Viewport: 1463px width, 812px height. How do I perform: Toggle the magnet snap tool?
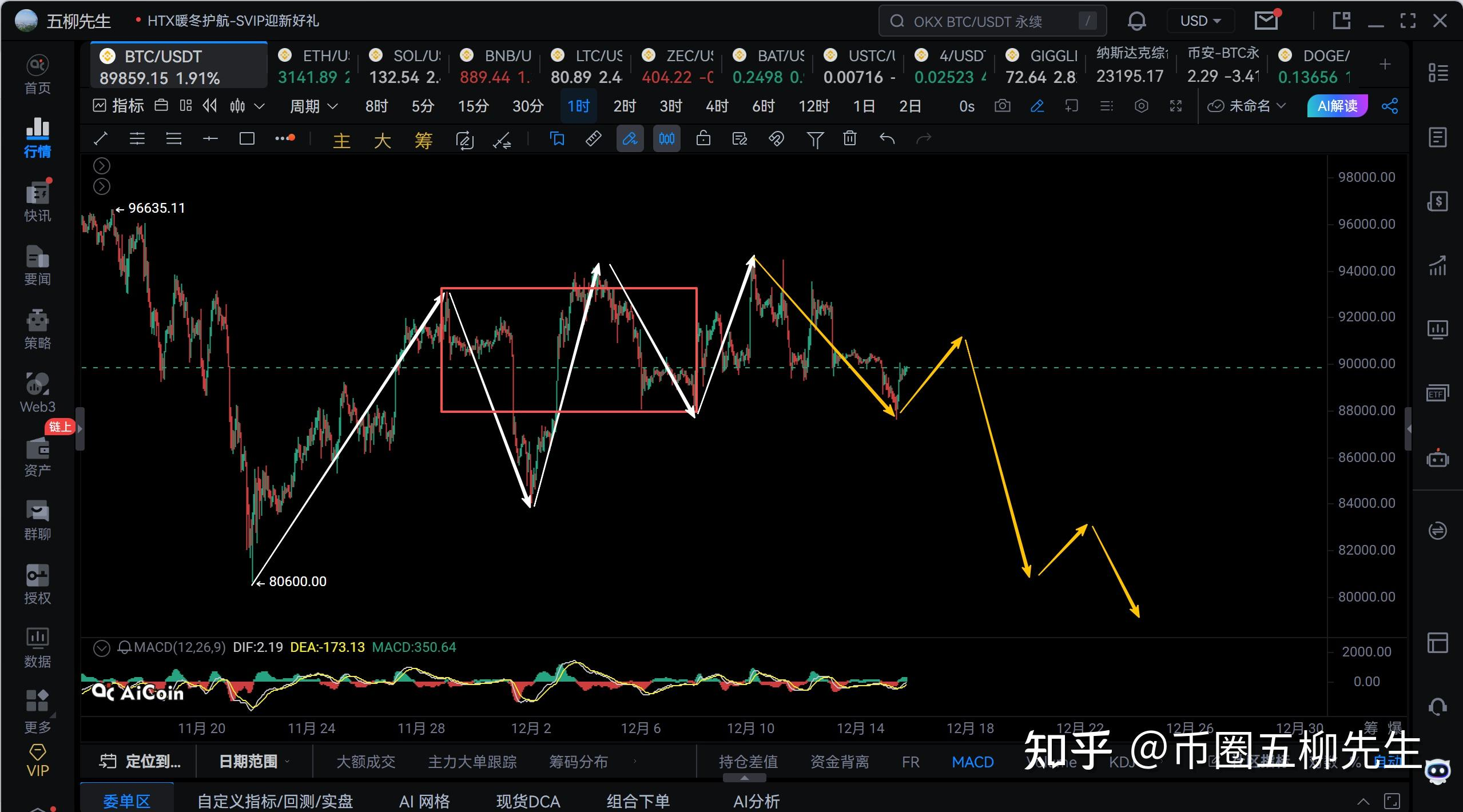pos(776,139)
